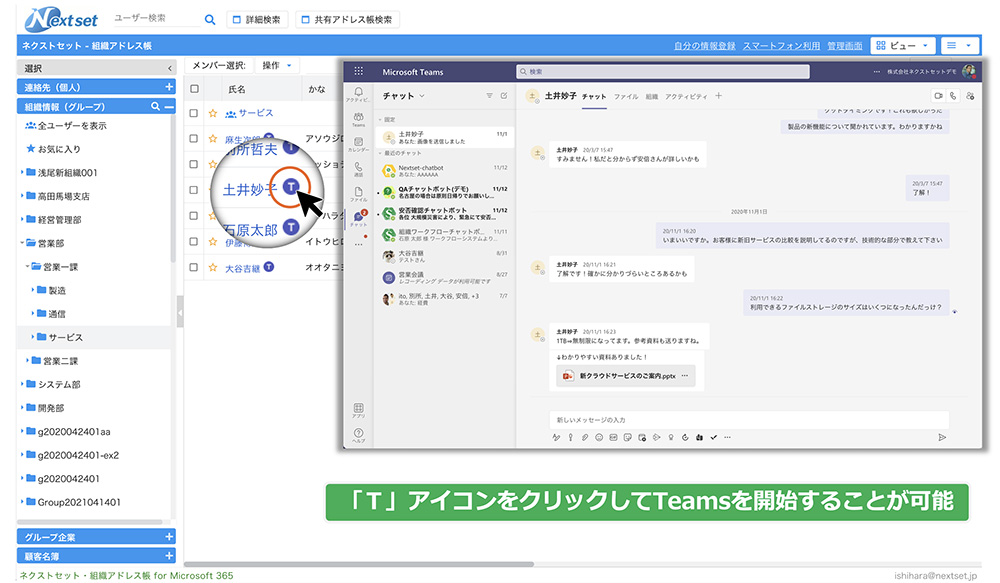The image size is (1000, 583).
Task: Add a tab with the plus button
Action: pos(719,96)
